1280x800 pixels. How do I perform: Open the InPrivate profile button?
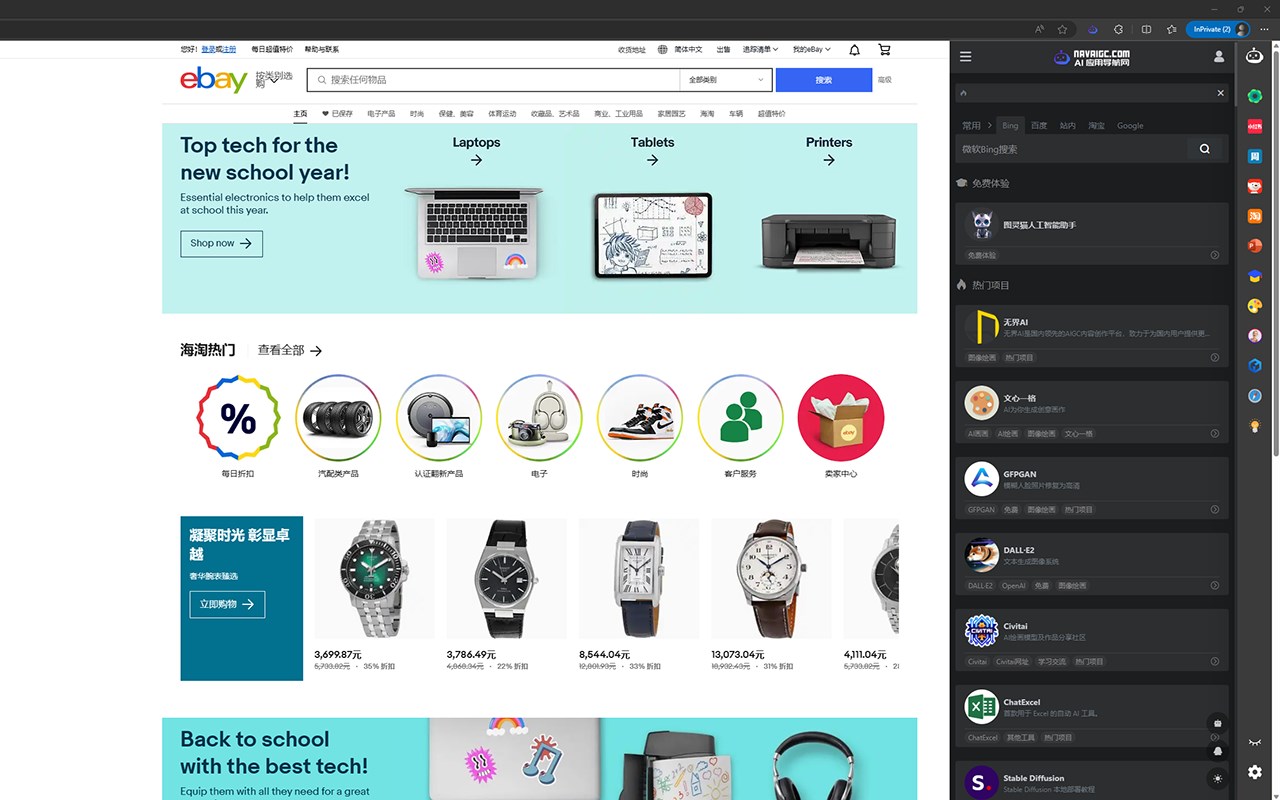pyautogui.click(x=1218, y=29)
